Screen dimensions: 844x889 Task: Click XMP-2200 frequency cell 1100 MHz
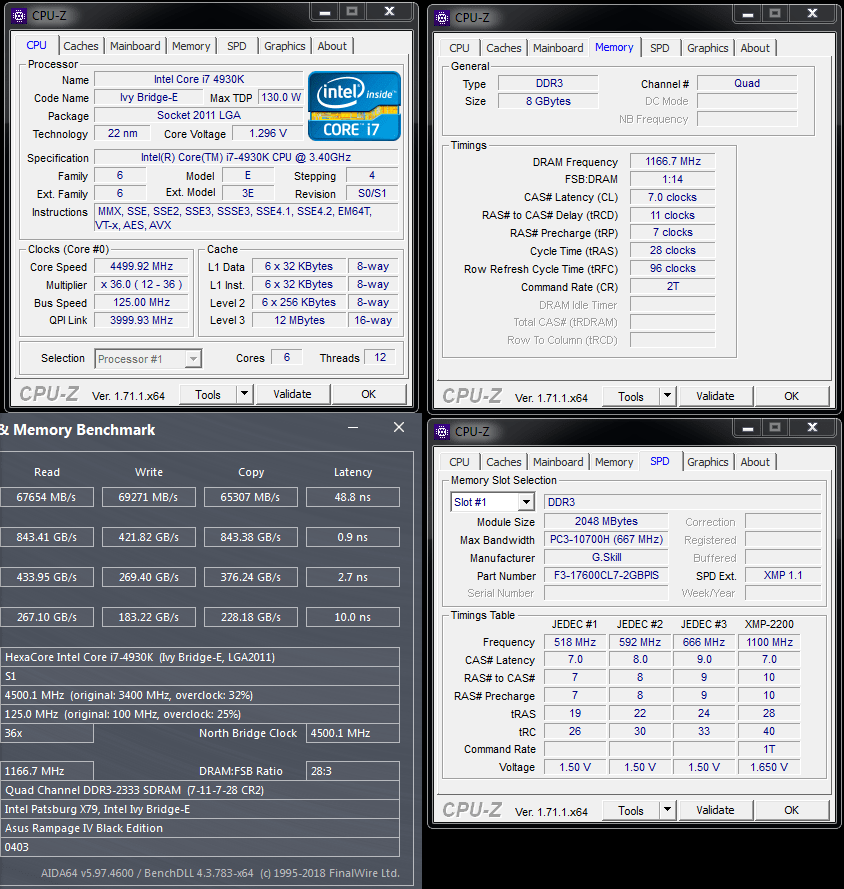coord(769,642)
